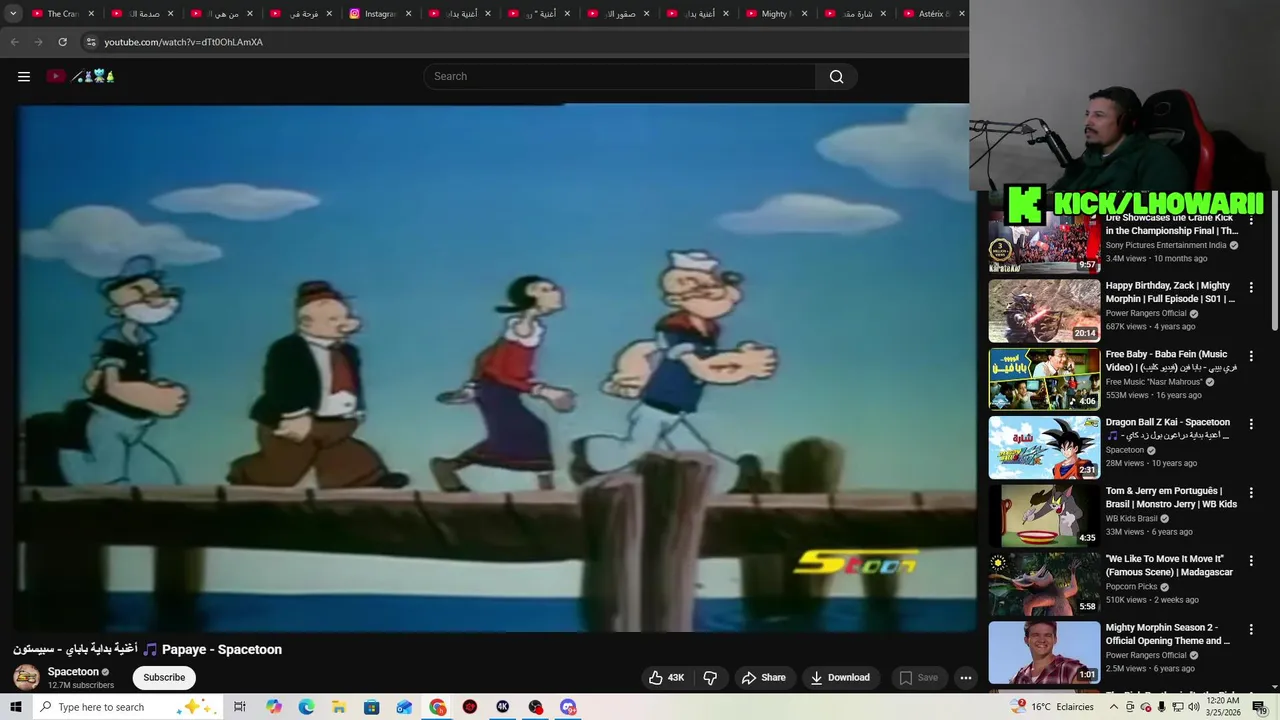Open the Spacetoon channel avatar

26,677
